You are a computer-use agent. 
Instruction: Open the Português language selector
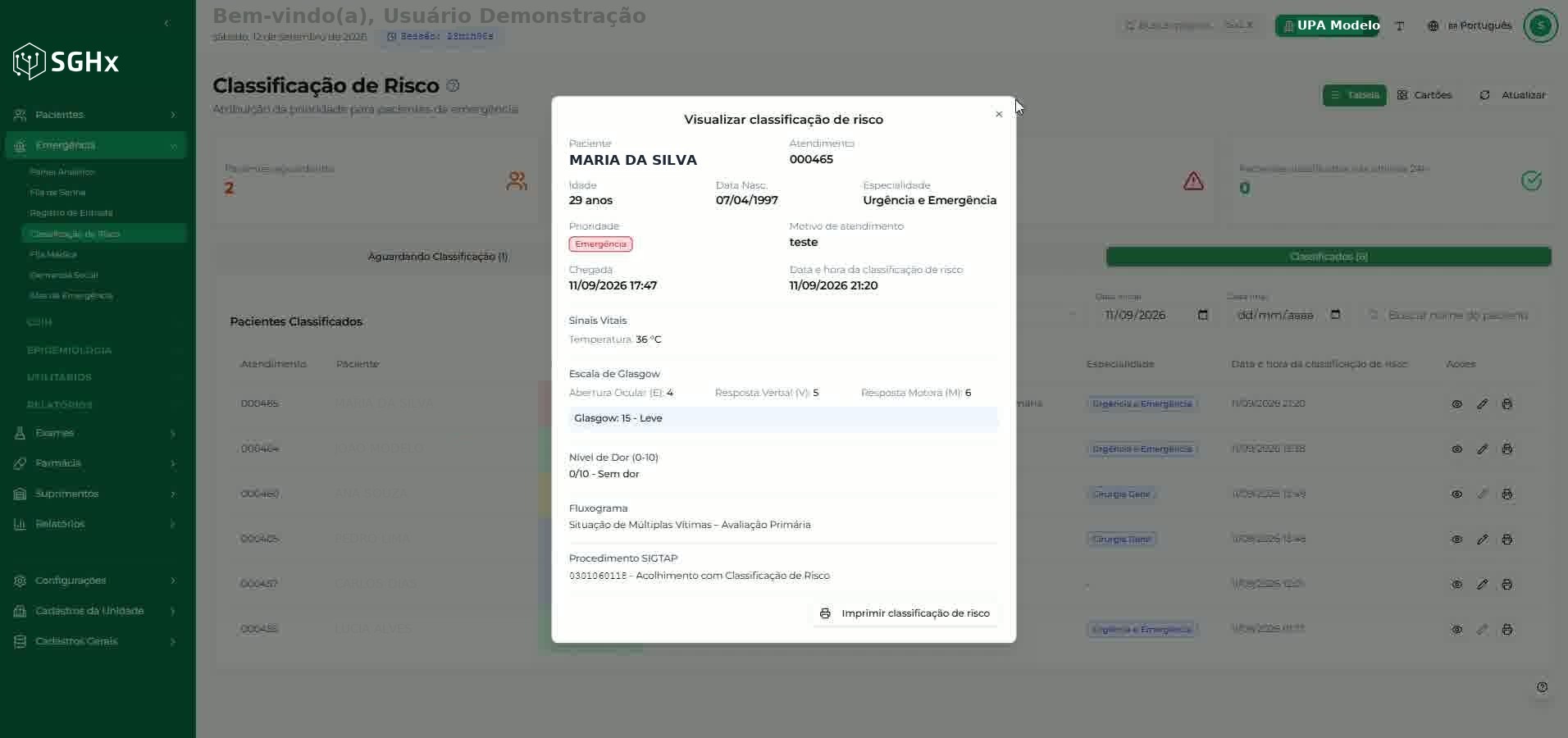[1470, 25]
